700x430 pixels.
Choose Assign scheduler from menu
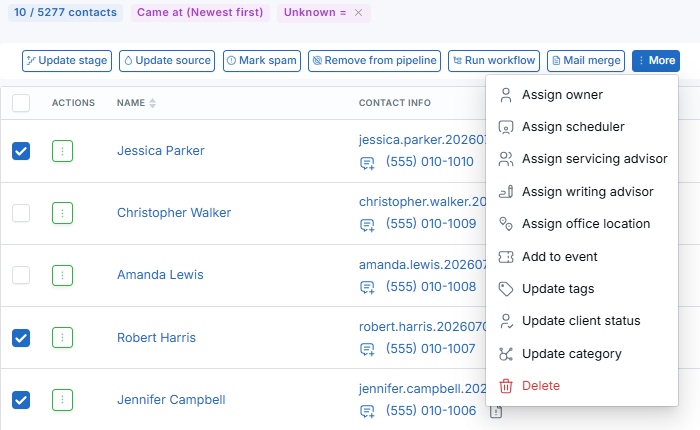point(582,127)
